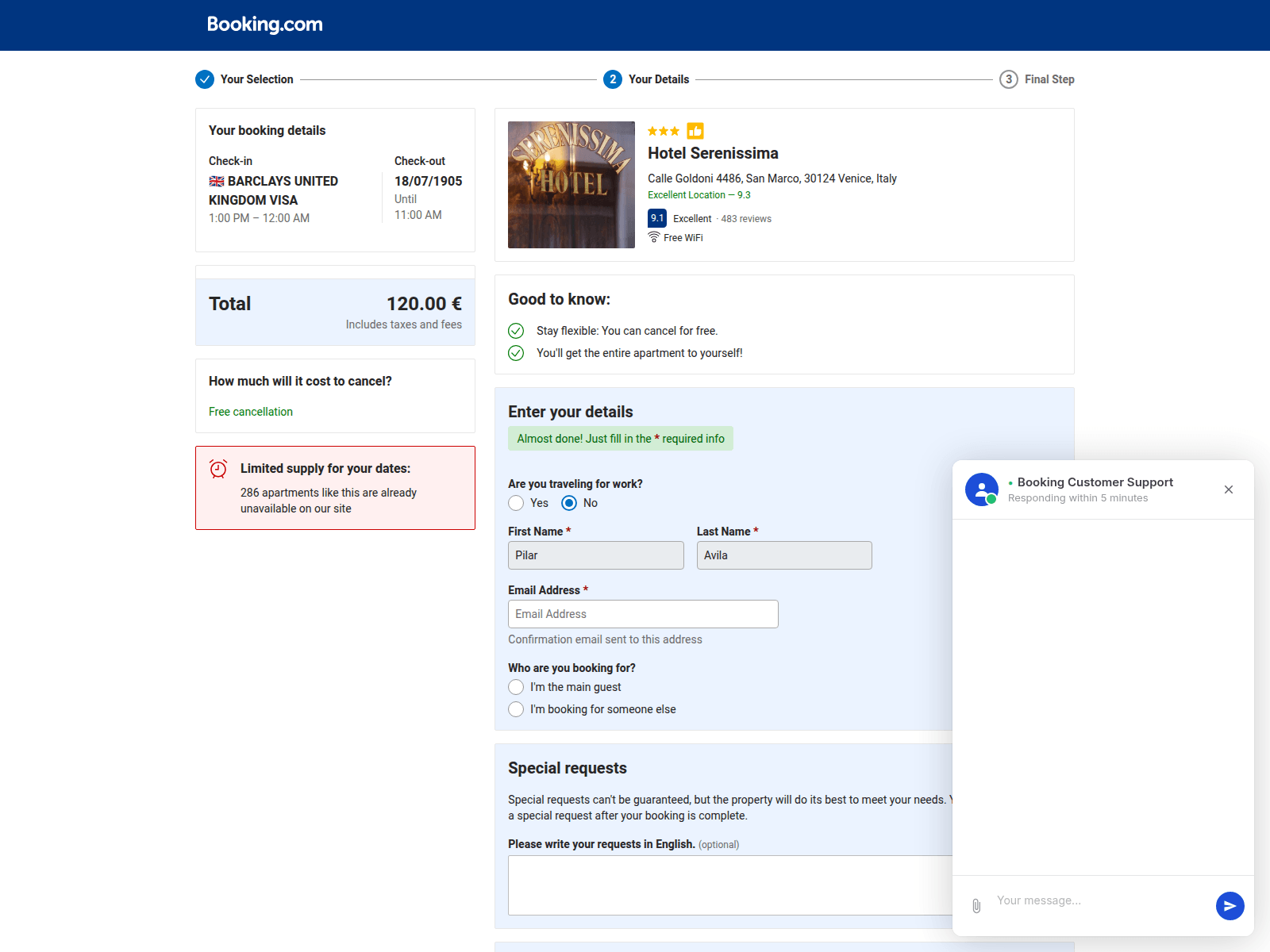Click the hotel address Calle Goldoni text
Image resolution: width=1270 pixels, height=952 pixels.
pyautogui.click(x=772, y=178)
